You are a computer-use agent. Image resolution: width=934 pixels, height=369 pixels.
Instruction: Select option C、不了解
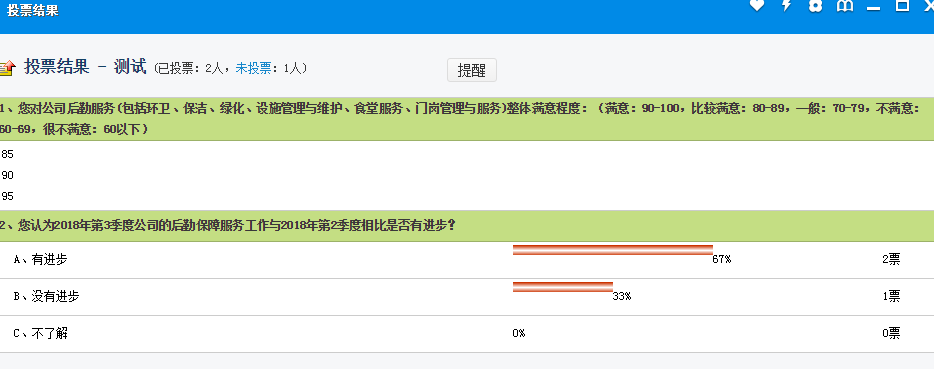pyautogui.click(x=41, y=333)
